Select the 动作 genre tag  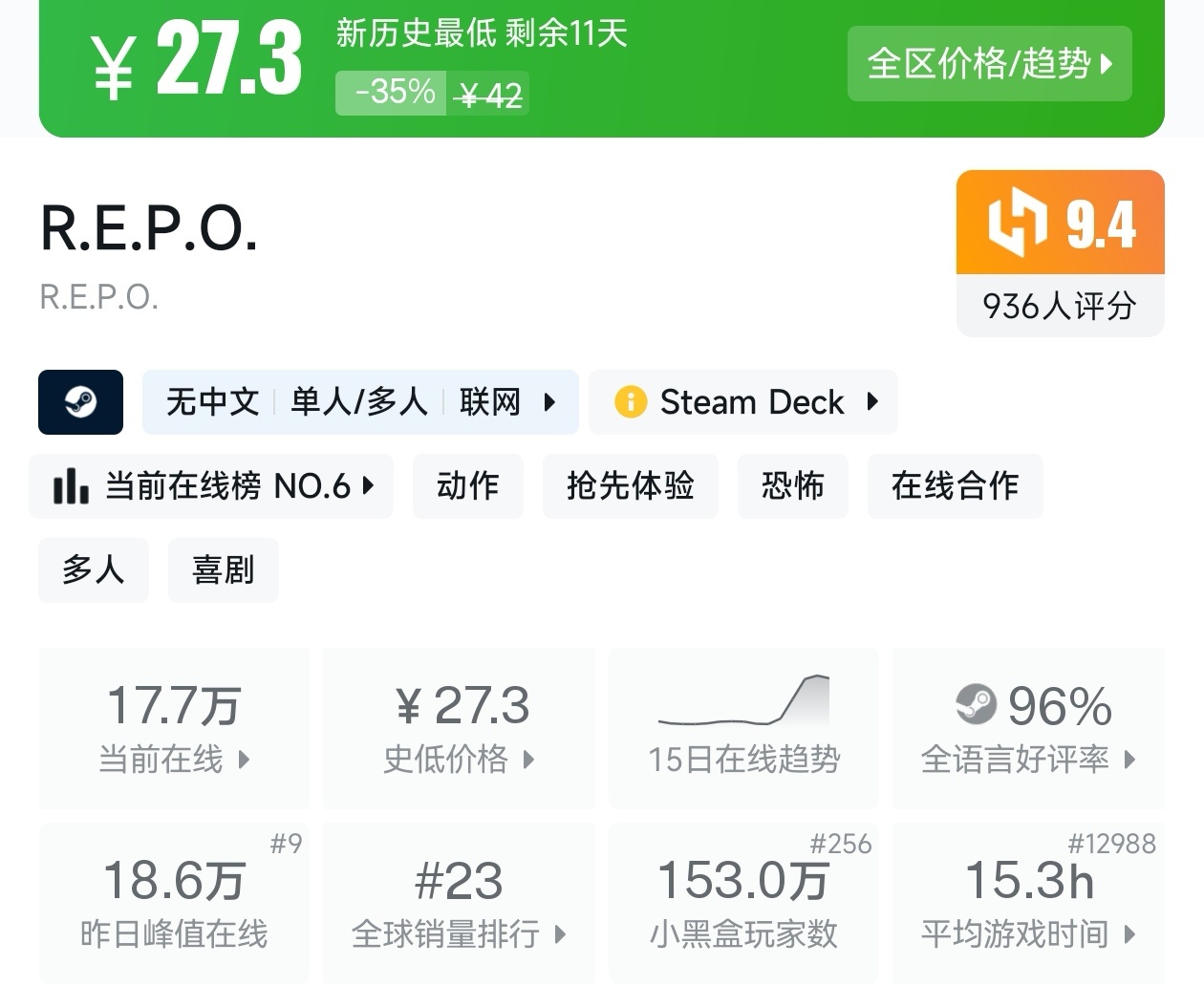point(468,486)
